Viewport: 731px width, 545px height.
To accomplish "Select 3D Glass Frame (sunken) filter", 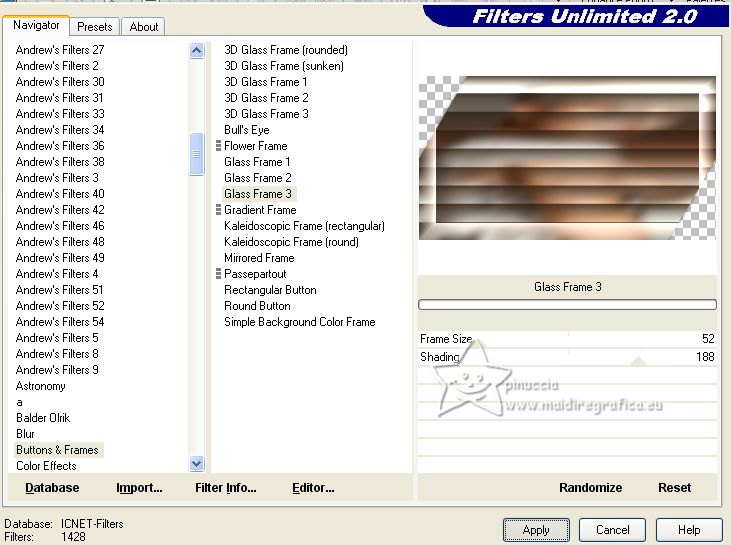I will (x=284, y=66).
